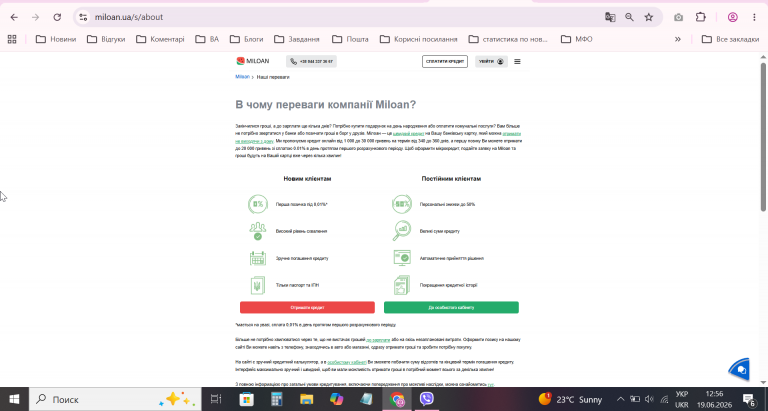Screen dimensions: 768x411
Task: Click the volume speaker tray icon
Action: coord(649,399)
